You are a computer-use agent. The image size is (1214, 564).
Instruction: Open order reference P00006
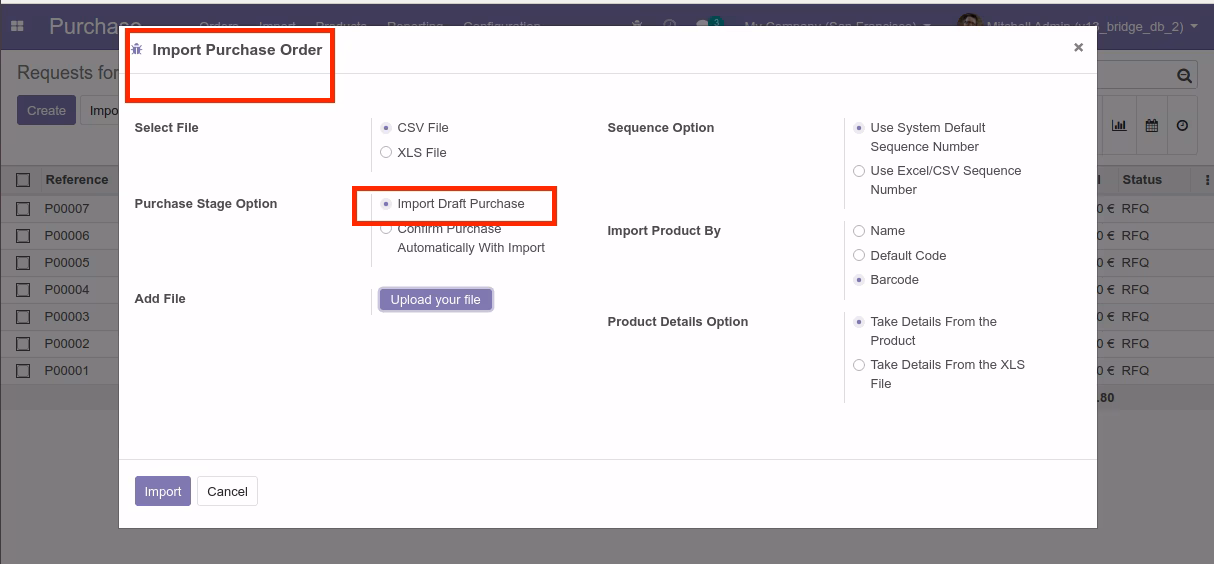click(67, 236)
